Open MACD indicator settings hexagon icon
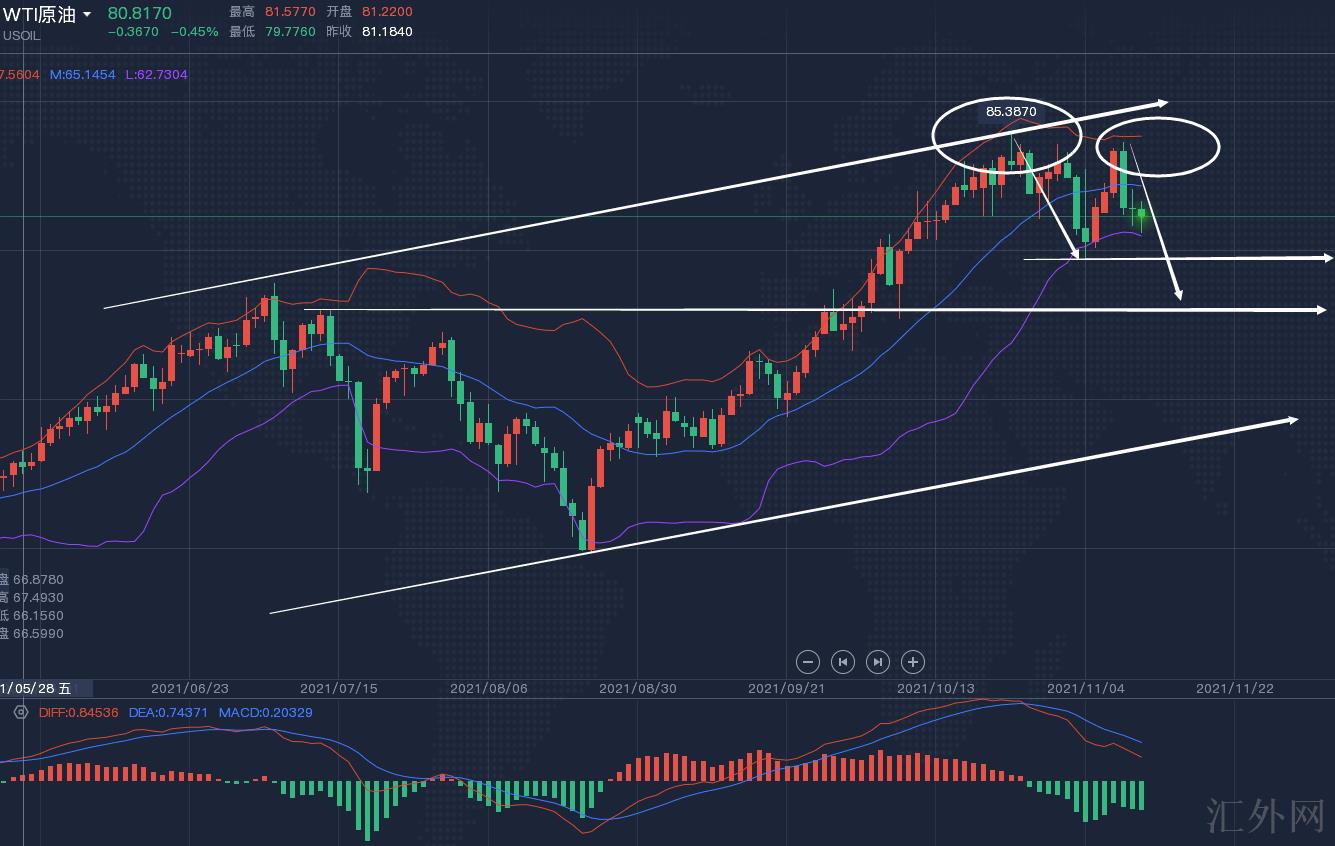Screen dimensions: 1335x846 (x=20, y=712)
